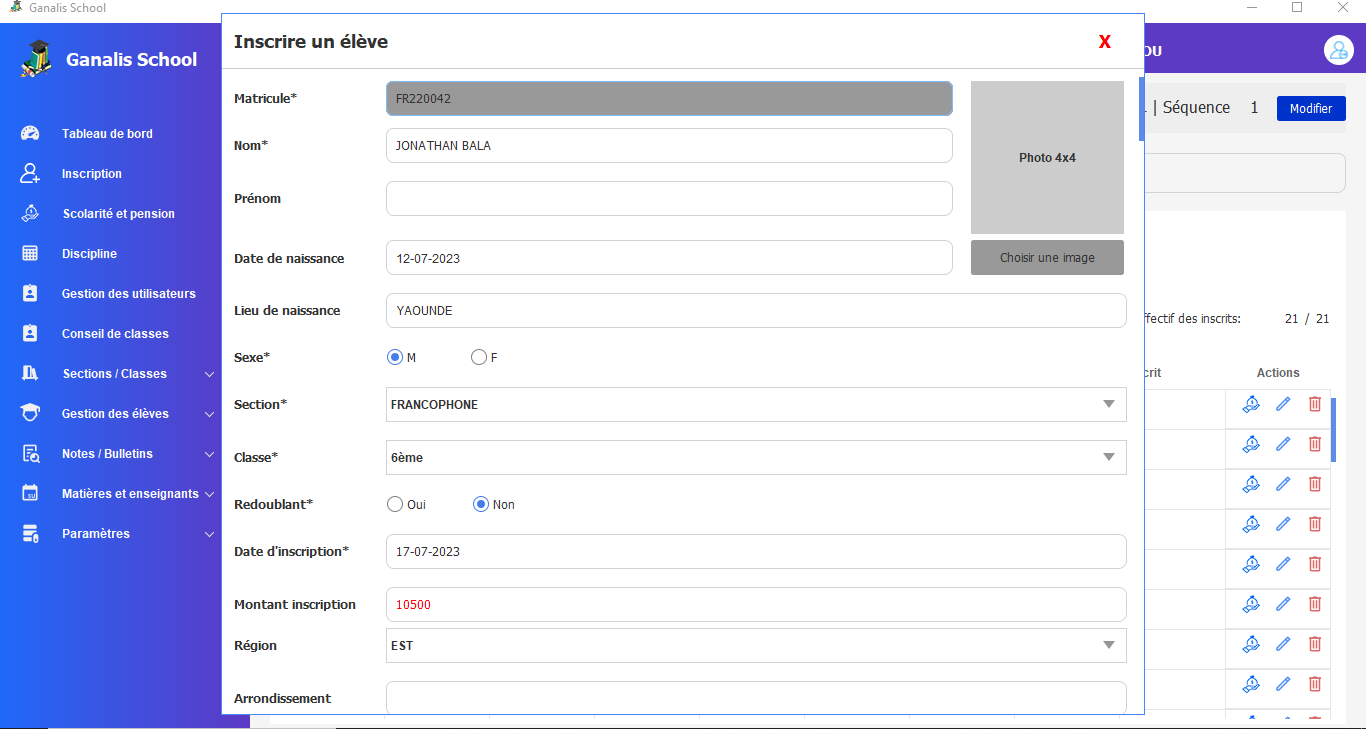Open Conseil de classes in the sidebar
Screen dimensions: 1366x729
(115, 334)
